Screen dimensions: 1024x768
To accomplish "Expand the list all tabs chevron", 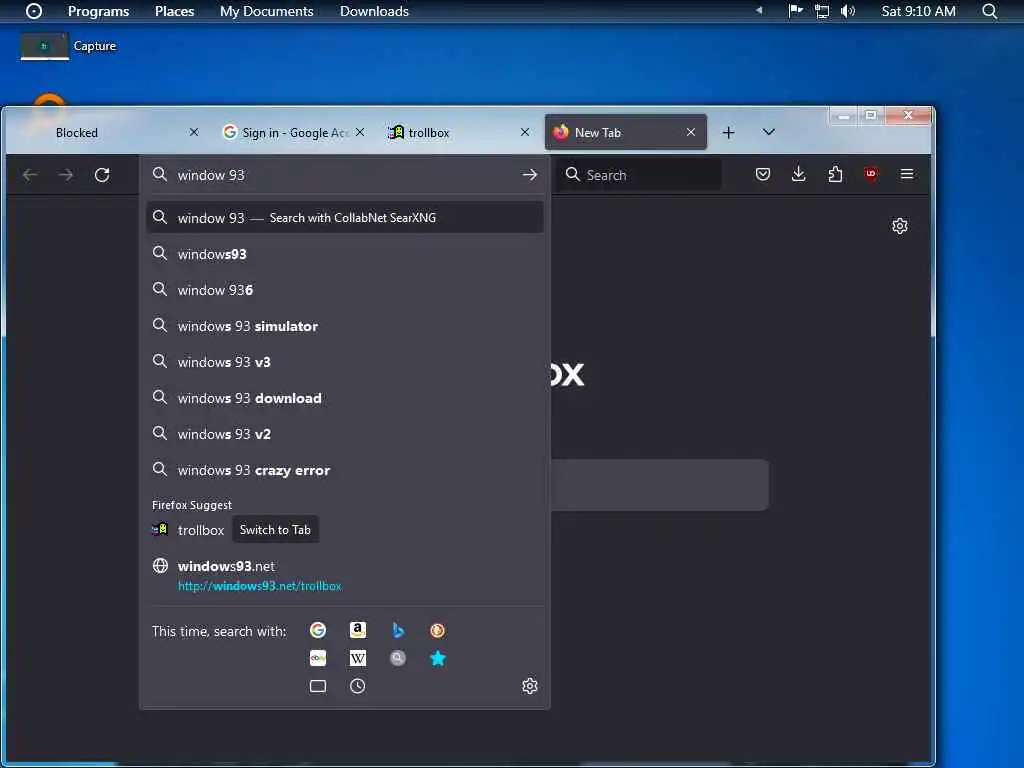I will tap(769, 133).
